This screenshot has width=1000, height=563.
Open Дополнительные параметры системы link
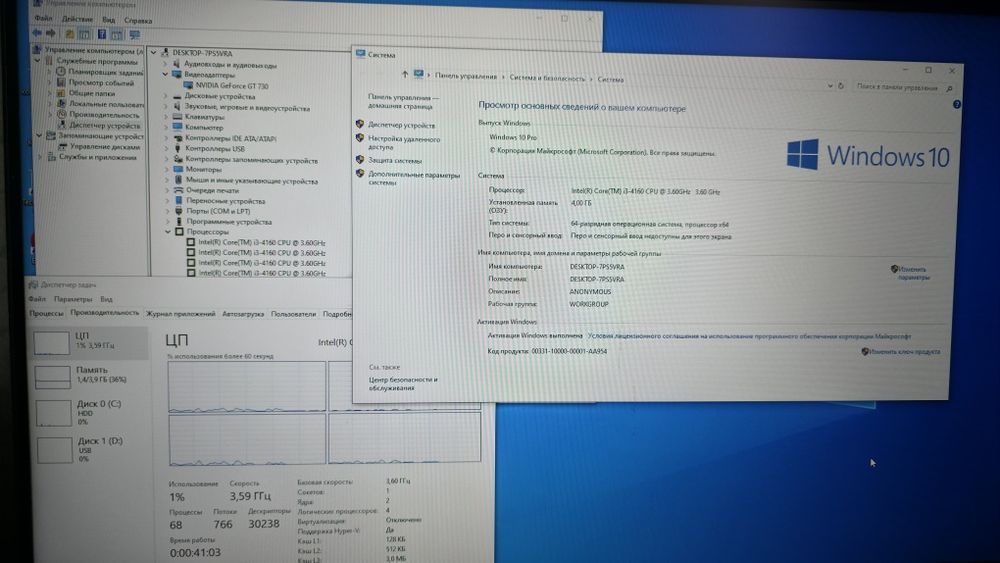click(413, 179)
